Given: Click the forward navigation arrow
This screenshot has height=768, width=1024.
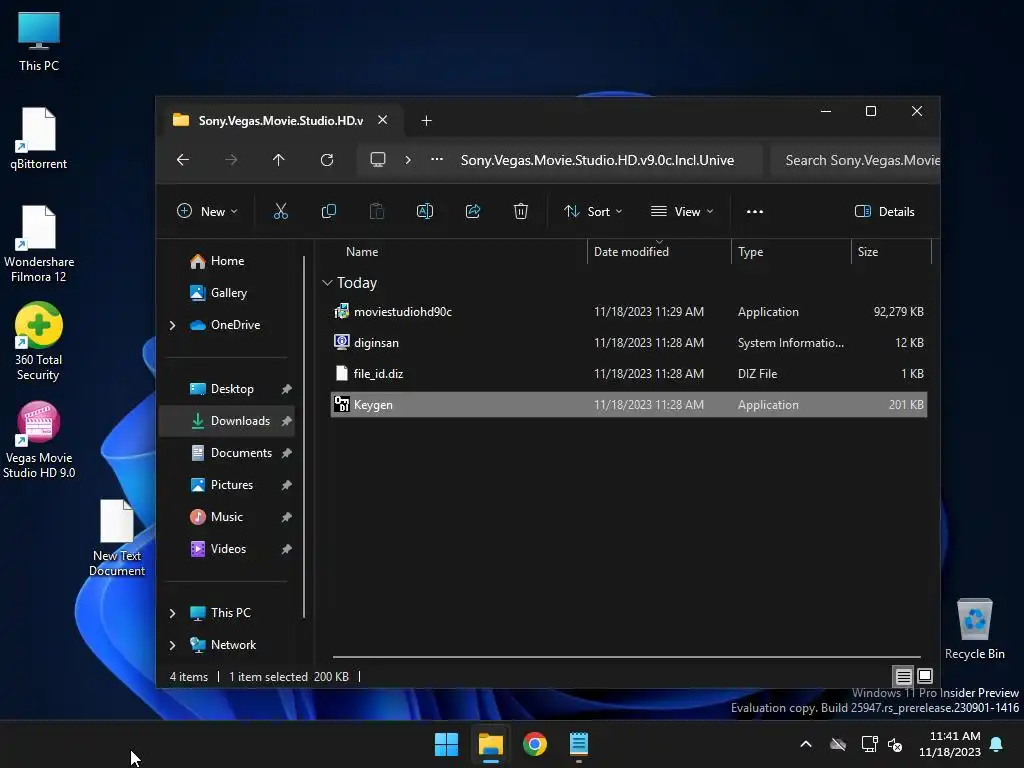Looking at the screenshot, I should pos(231,160).
